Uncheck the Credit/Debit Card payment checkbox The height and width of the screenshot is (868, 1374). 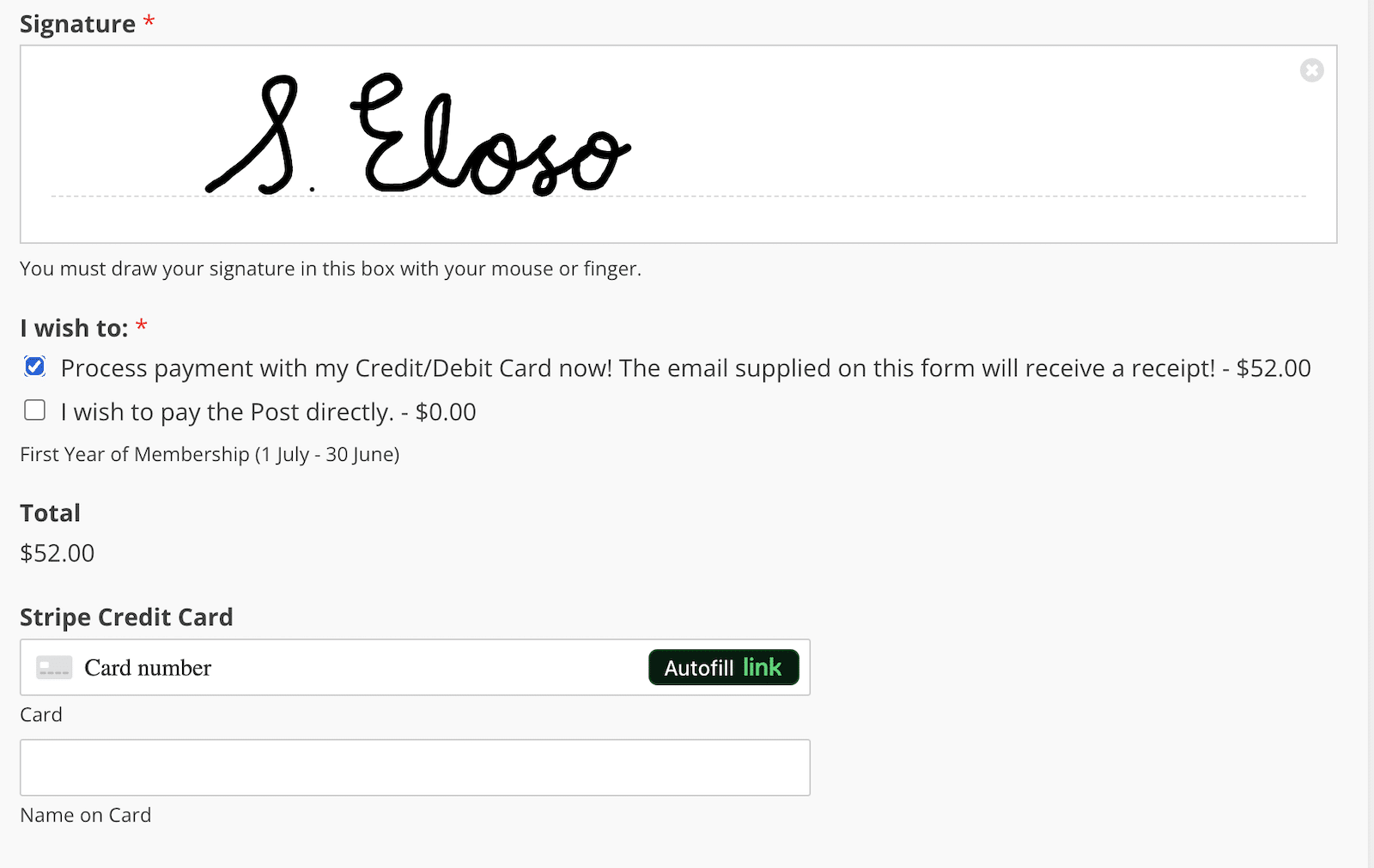35,367
